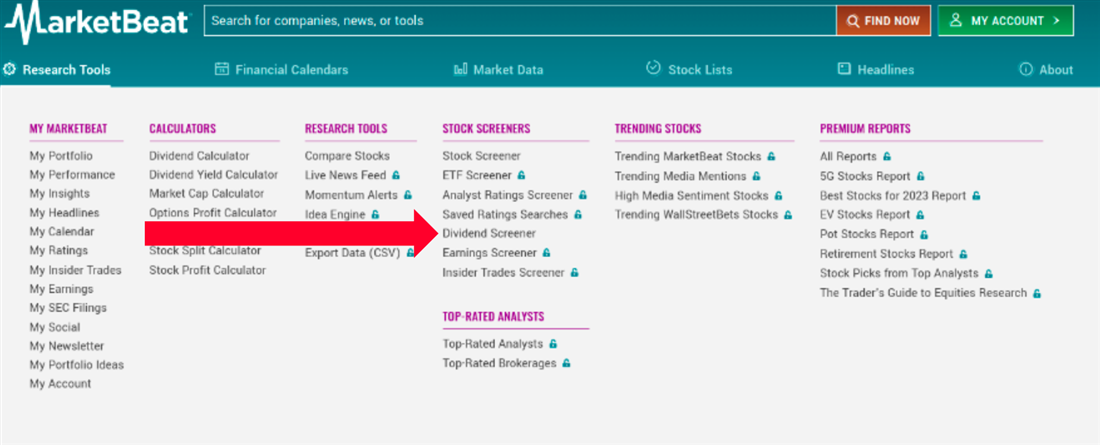Click the info icon beside About
The height and width of the screenshot is (445, 1100).
[1026, 69]
